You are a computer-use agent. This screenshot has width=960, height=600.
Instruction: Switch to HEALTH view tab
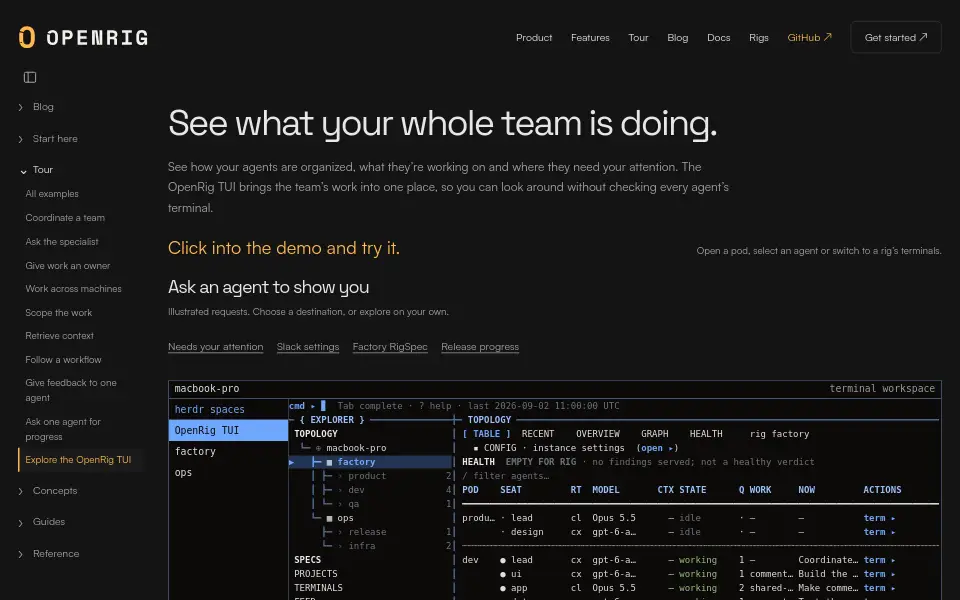pyautogui.click(x=706, y=434)
